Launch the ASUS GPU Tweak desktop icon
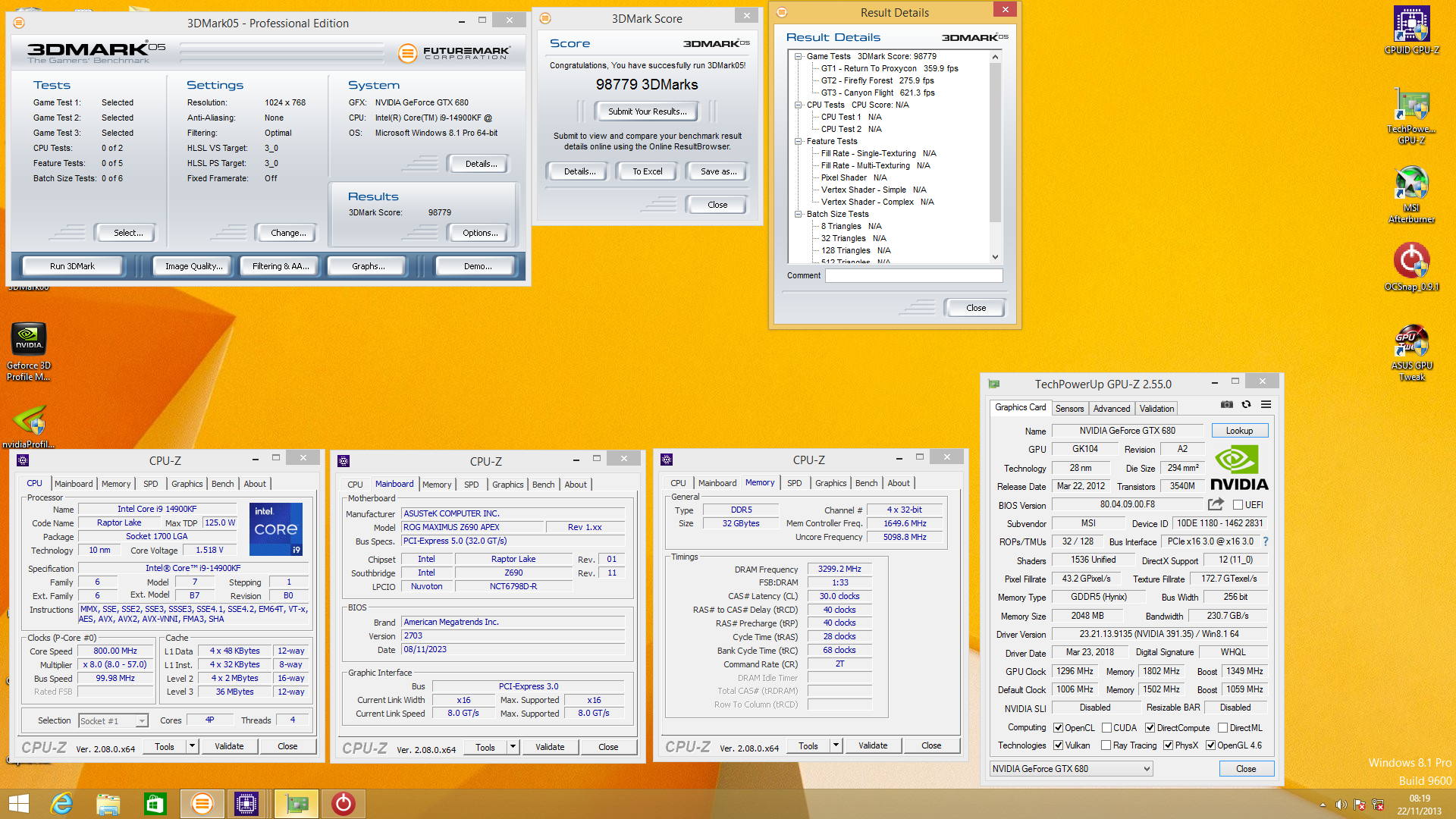Image resolution: width=1456 pixels, height=819 pixels. [x=1411, y=353]
